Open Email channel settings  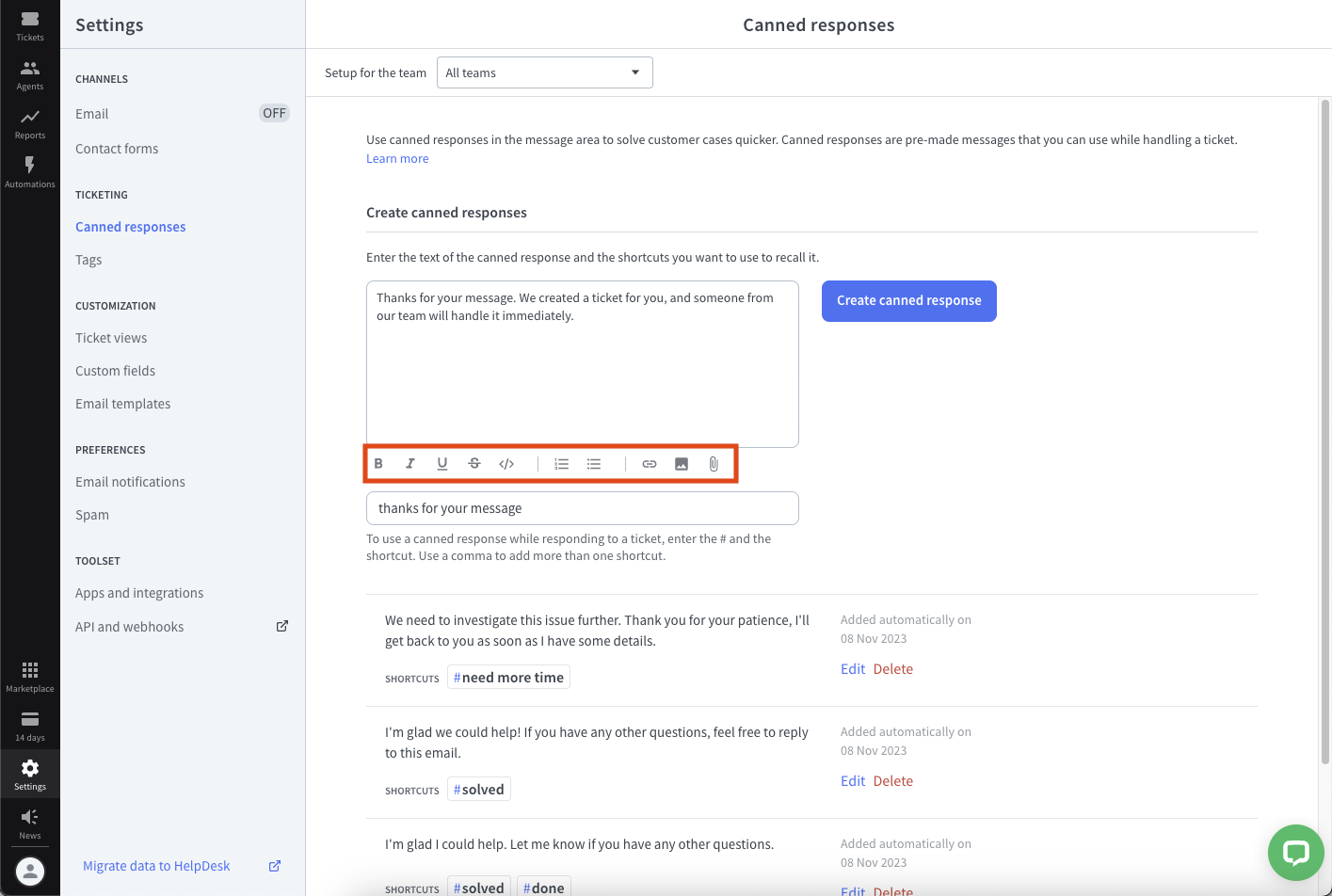(91, 114)
